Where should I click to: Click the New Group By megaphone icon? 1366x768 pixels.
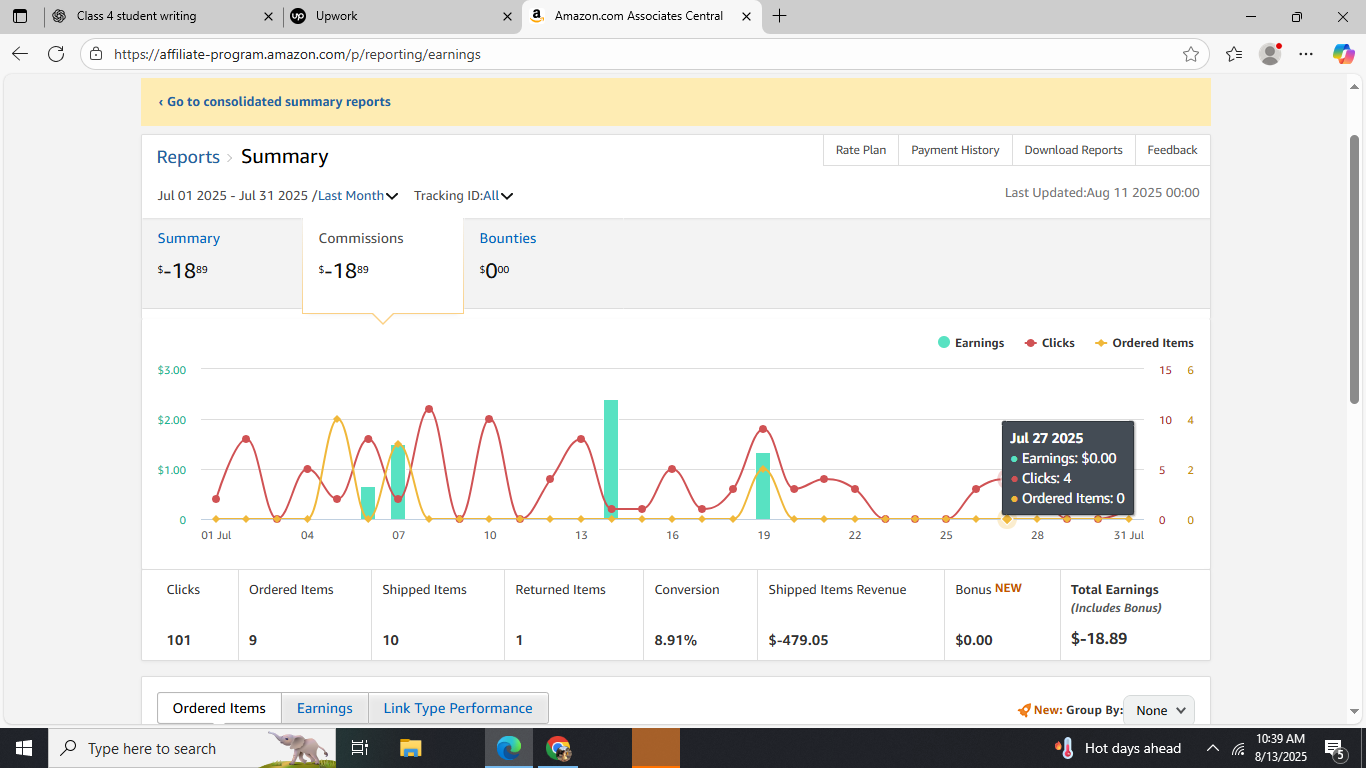tap(1024, 710)
